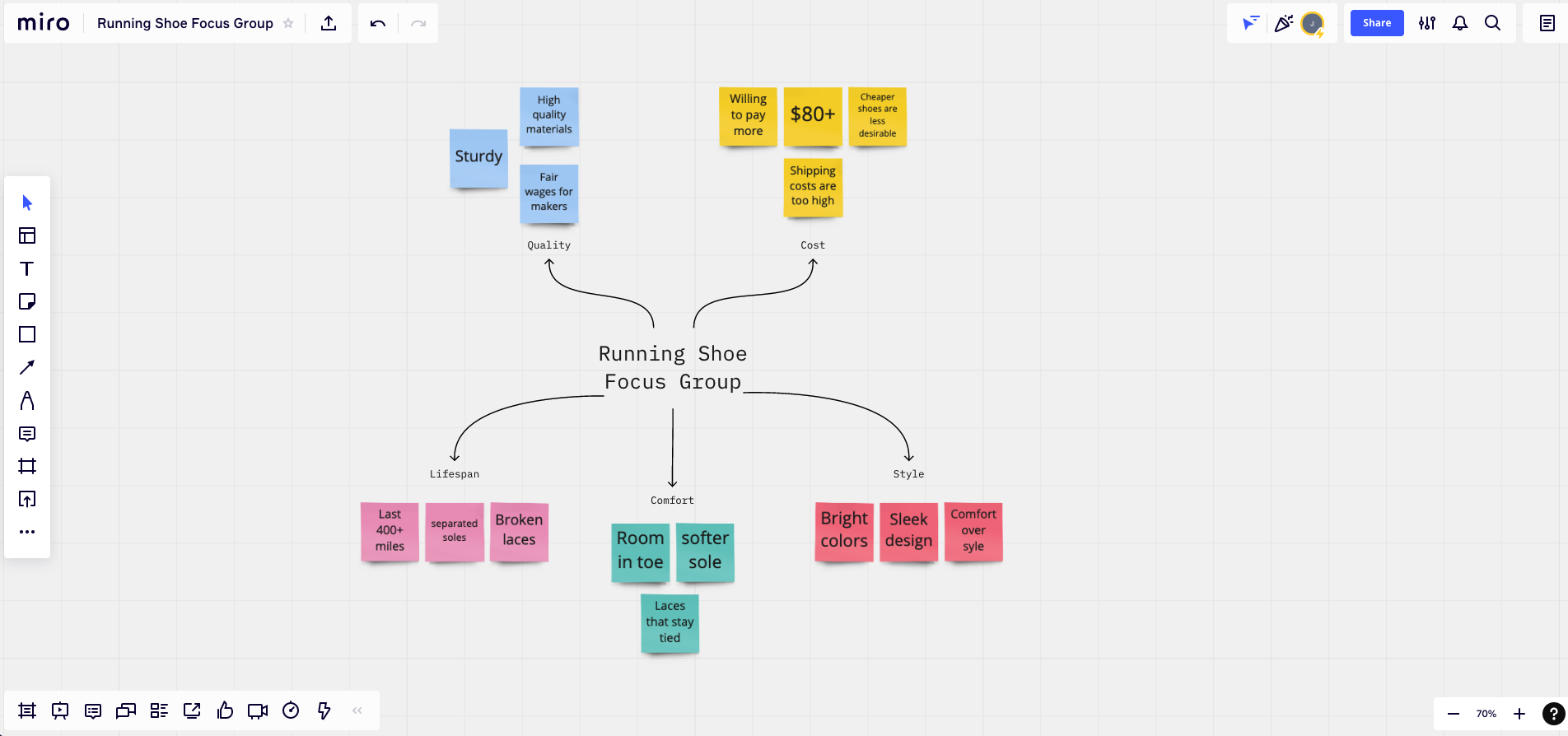Expand more tools with three dots
This screenshot has width=1568, height=736.
pyautogui.click(x=27, y=532)
